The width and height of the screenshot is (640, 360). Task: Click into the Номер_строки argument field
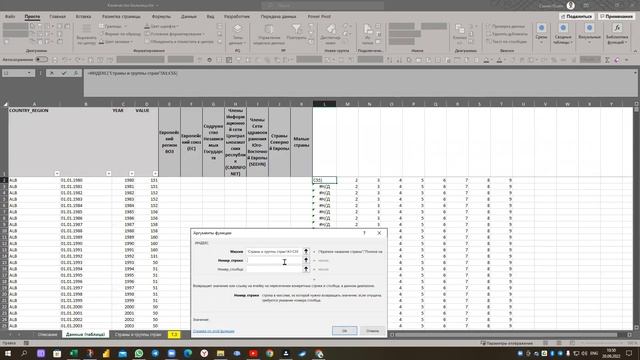274,260
